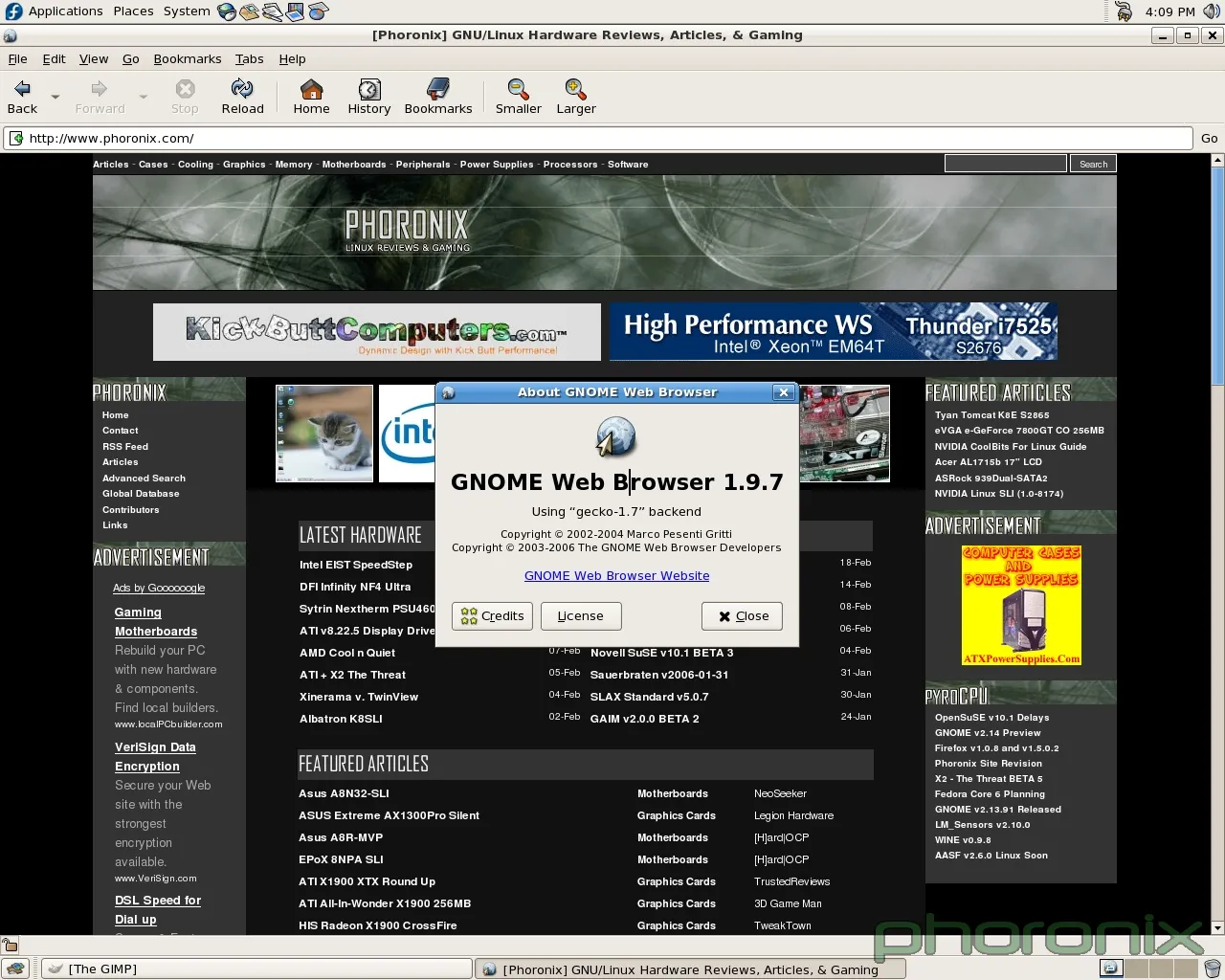
Task: Go back with the Back arrow
Action: click(22, 90)
